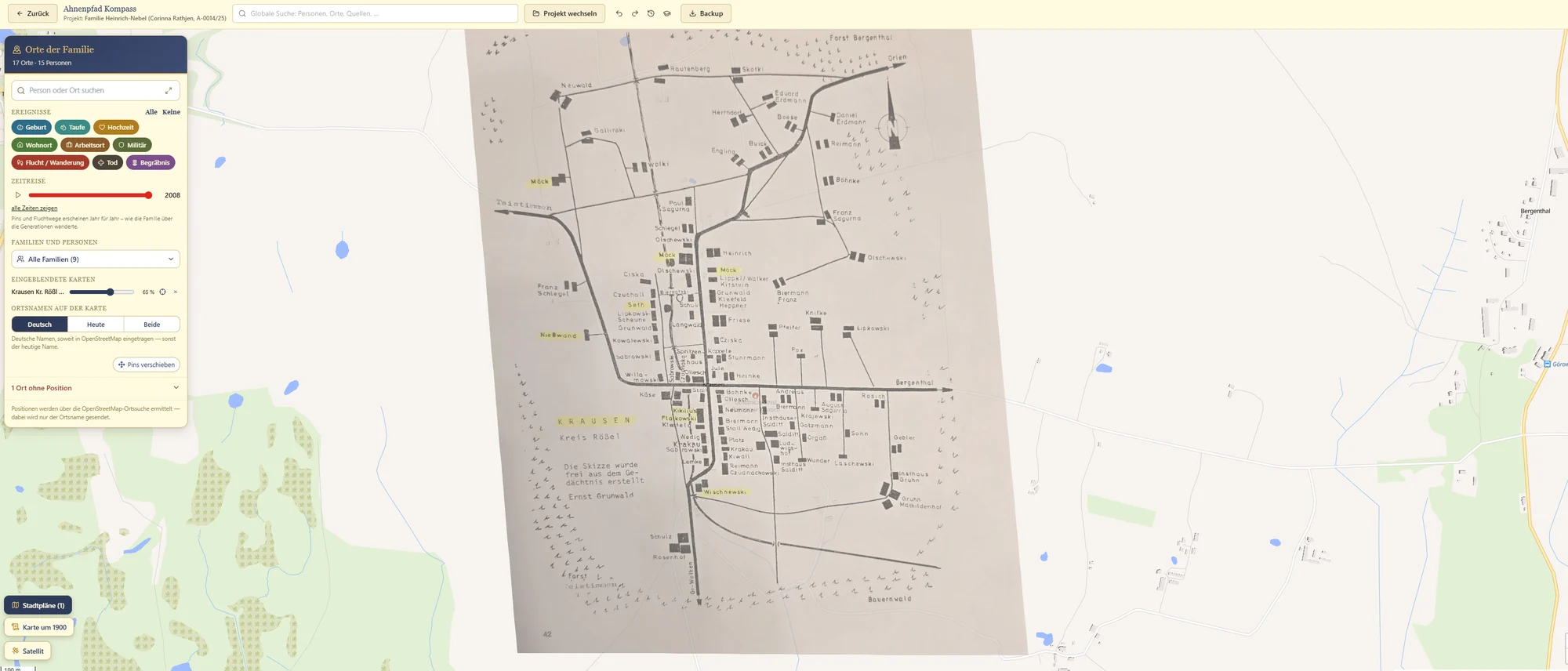This screenshot has height=671, width=1568.
Task: Click the Globale Suche search field
Action: (x=376, y=13)
